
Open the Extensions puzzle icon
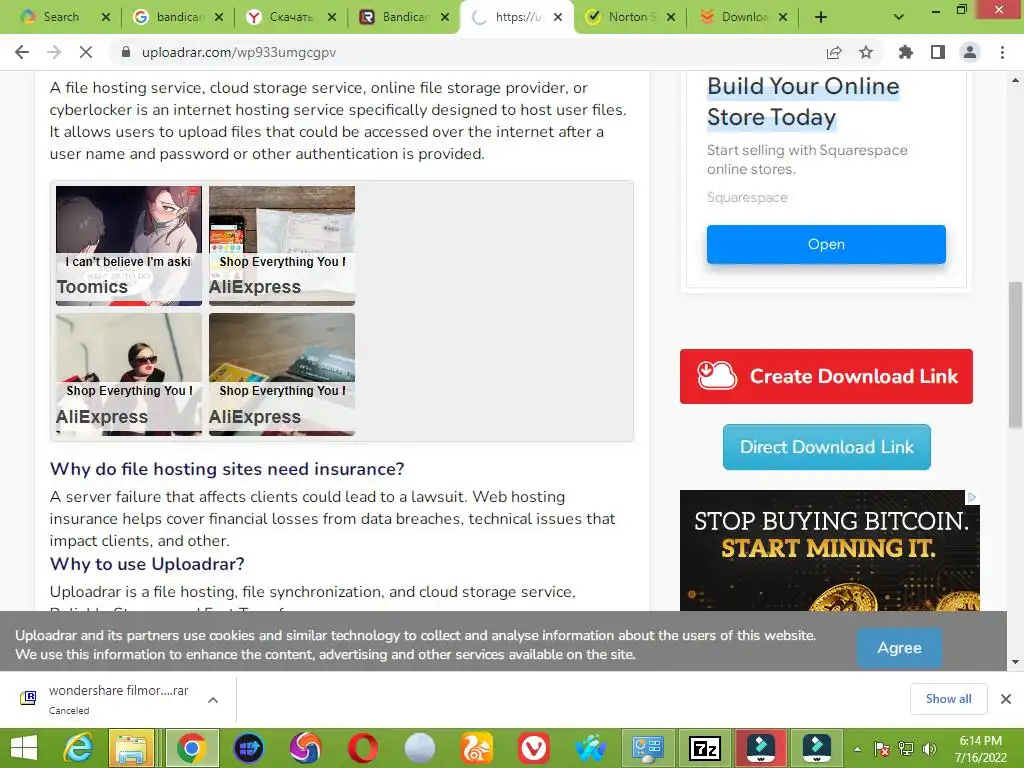[x=906, y=52]
